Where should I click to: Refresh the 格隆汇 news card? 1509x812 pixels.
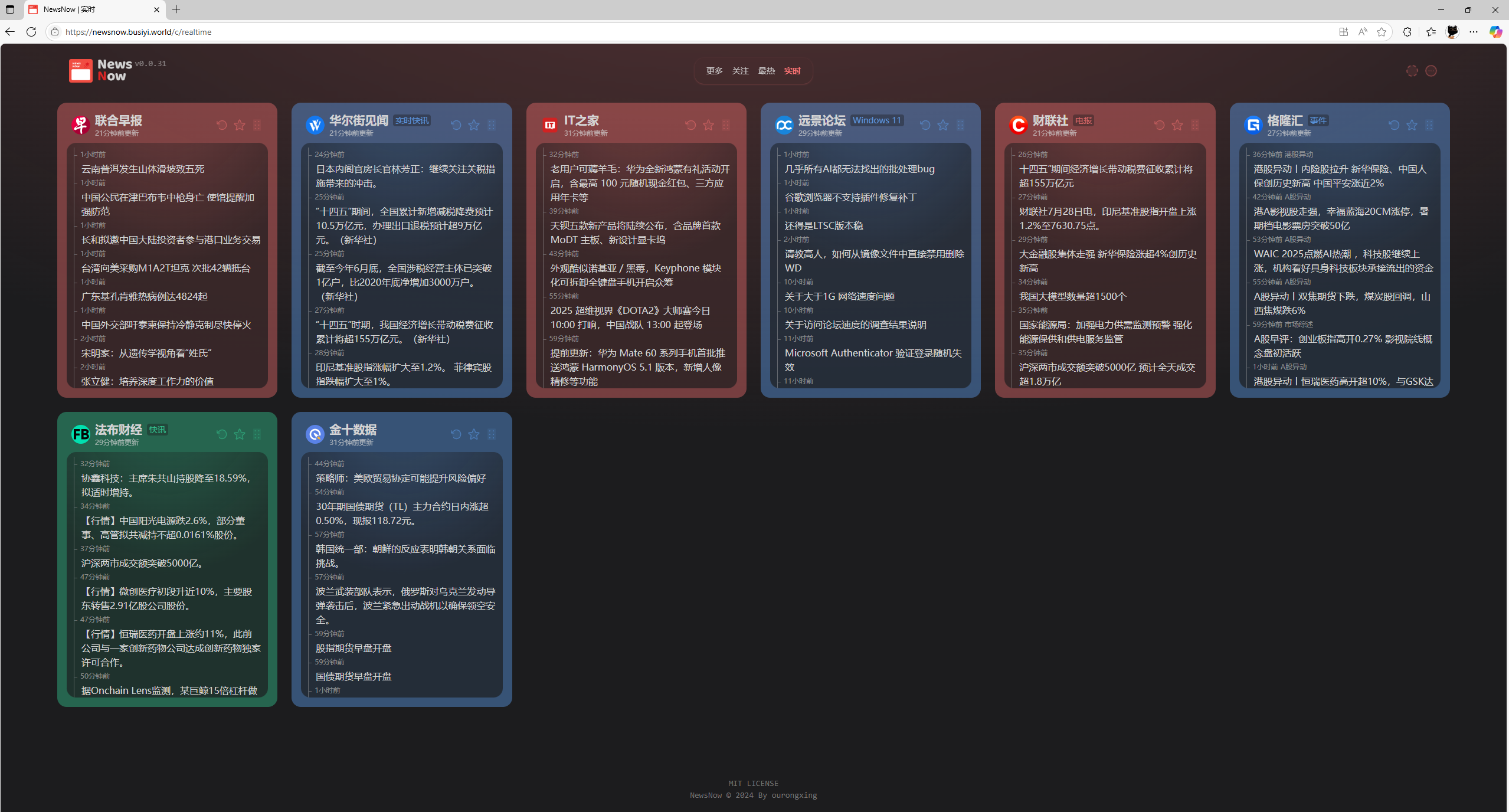1394,125
